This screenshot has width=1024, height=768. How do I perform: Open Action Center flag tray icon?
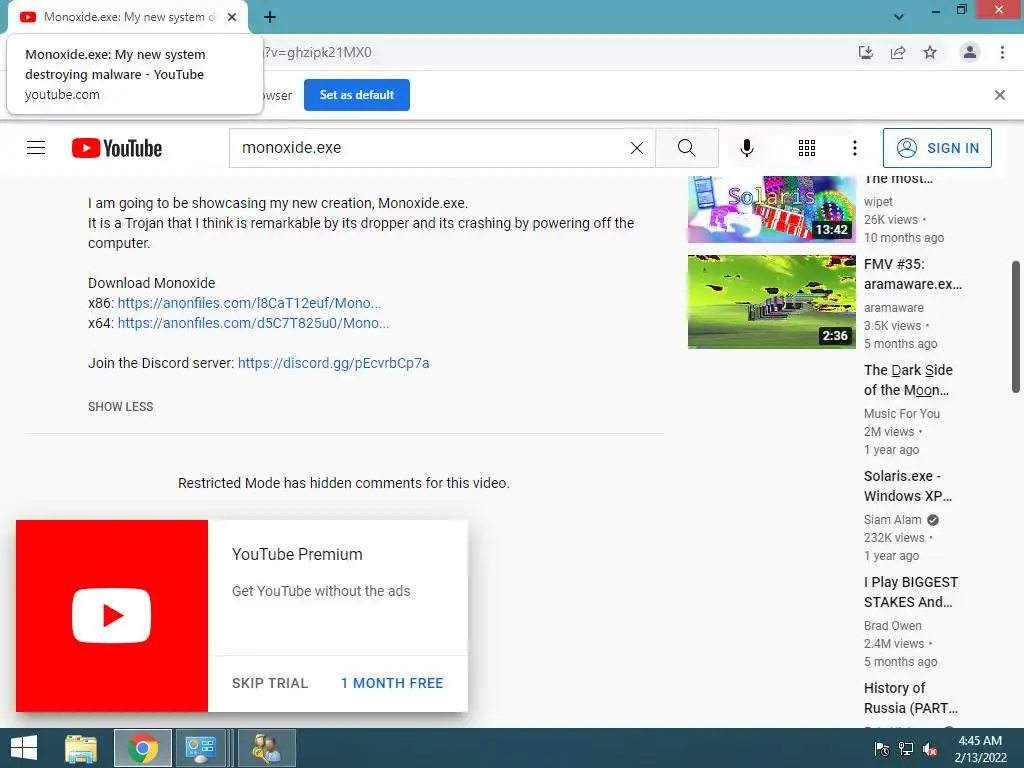[x=881, y=749]
